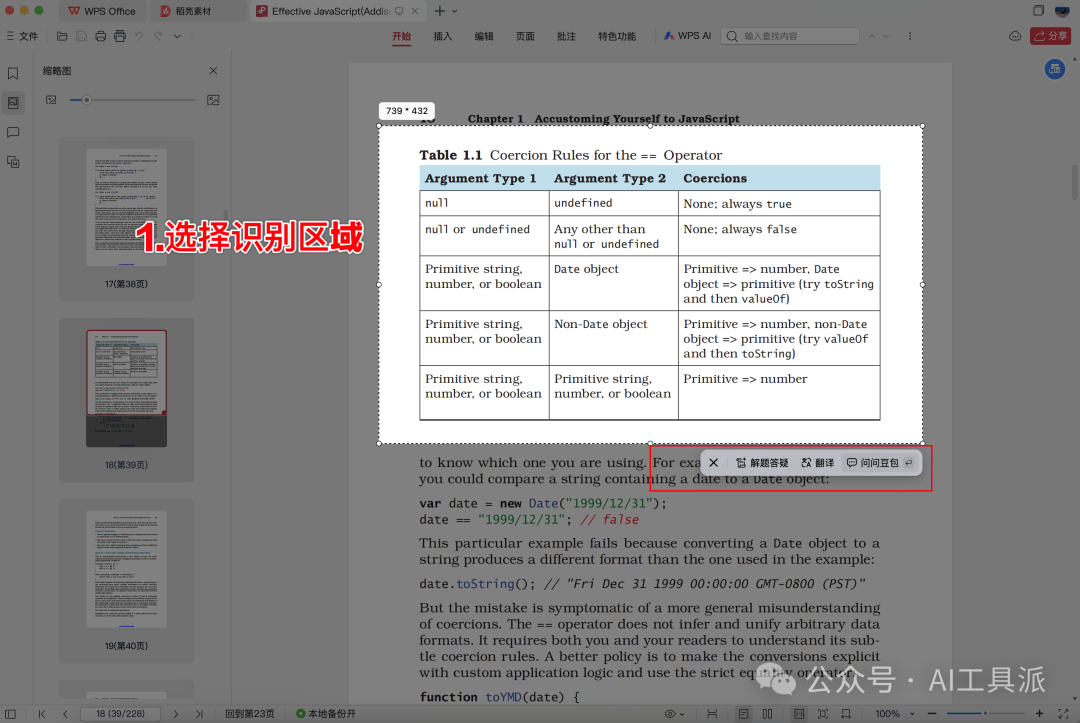Select the 插入 ribbon tab
The width and height of the screenshot is (1080, 723).
[443, 36]
